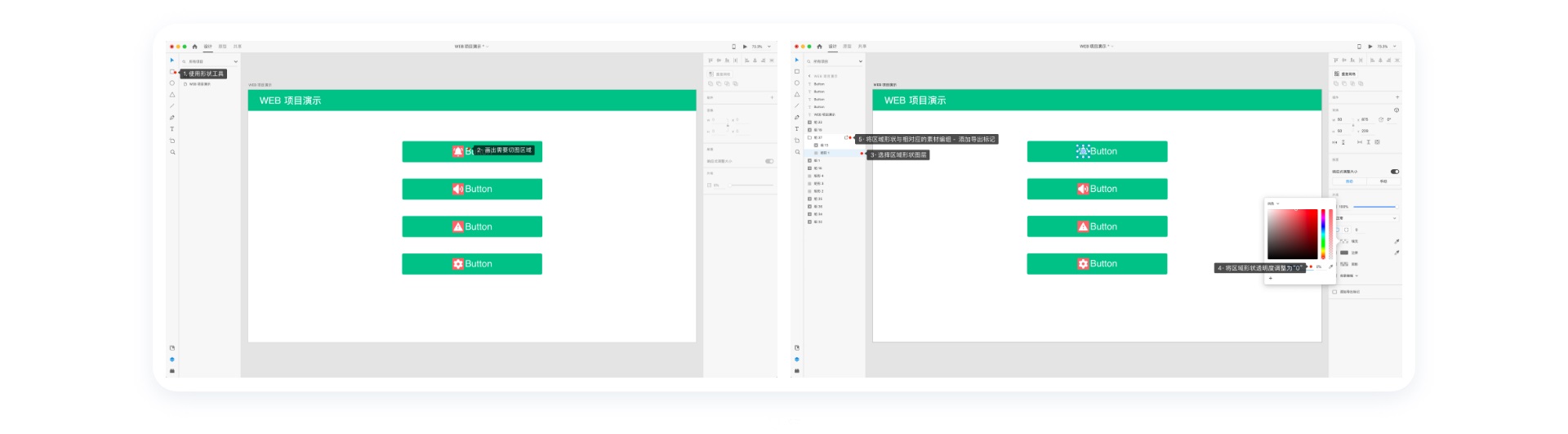The image size is (1568, 434).
Task: Switch to the Design tab in left window
Action: [208, 47]
